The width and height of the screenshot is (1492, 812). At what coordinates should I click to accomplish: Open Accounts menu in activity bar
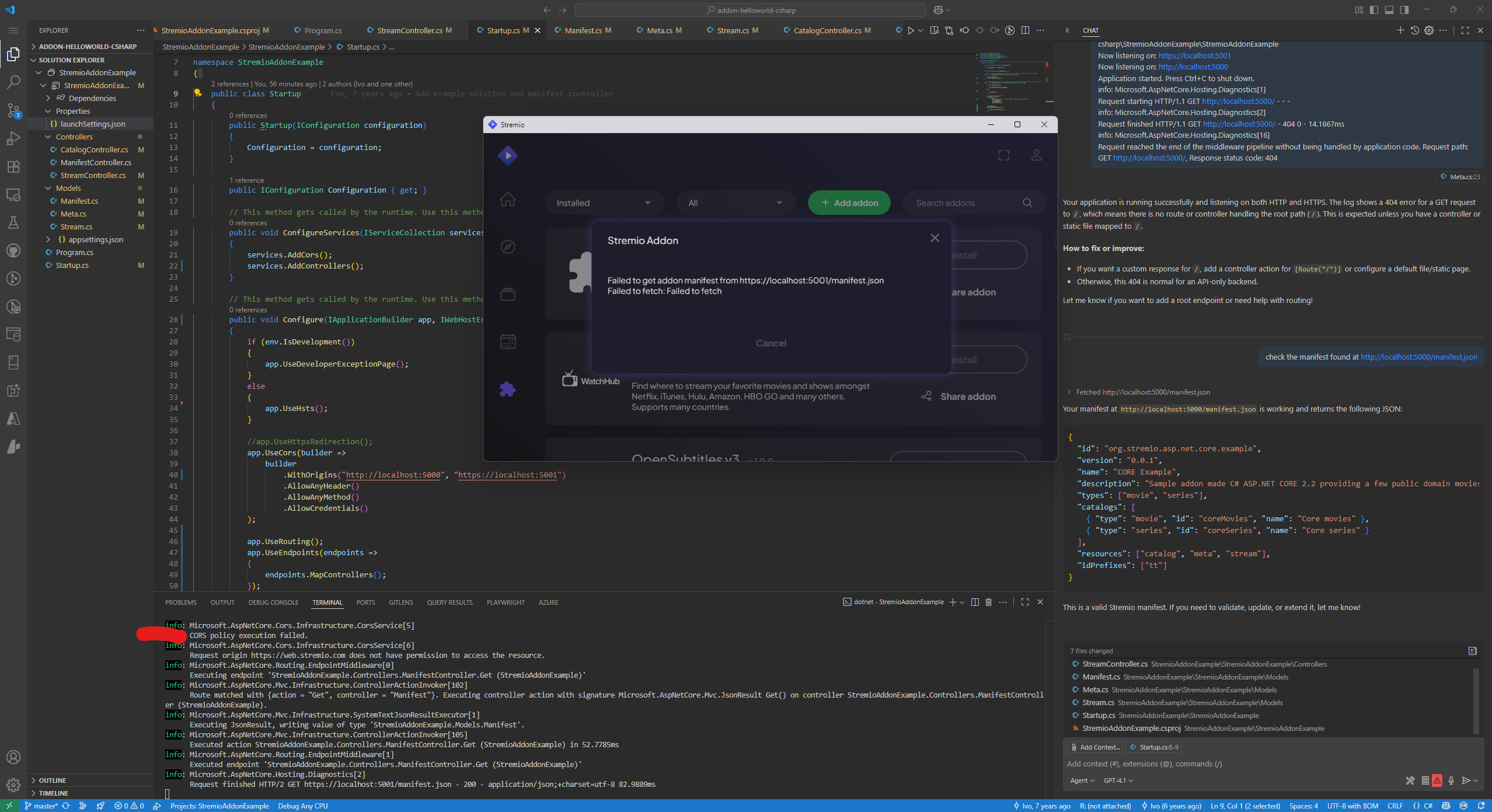(x=13, y=757)
